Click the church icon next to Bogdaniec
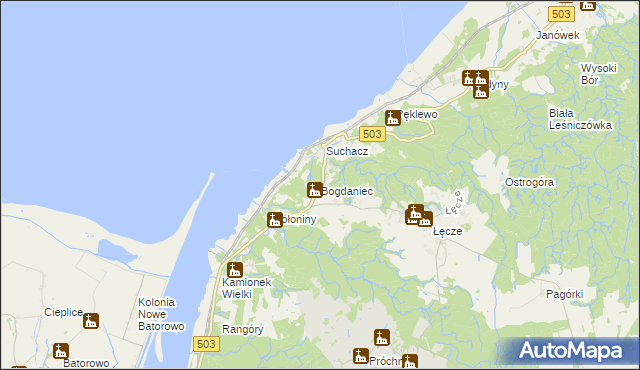The image size is (640, 370). point(315,190)
